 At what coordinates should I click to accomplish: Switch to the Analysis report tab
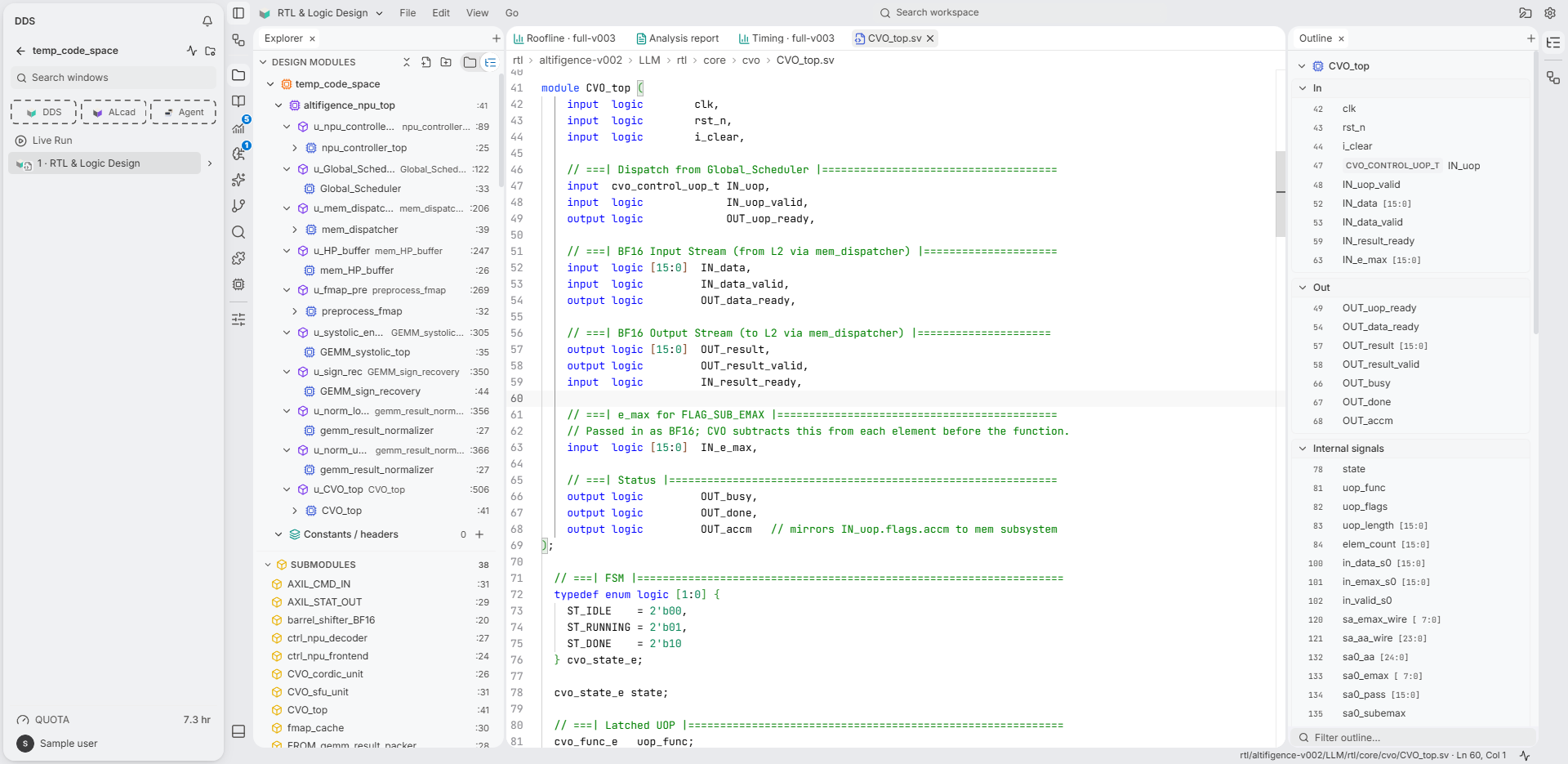coord(677,38)
